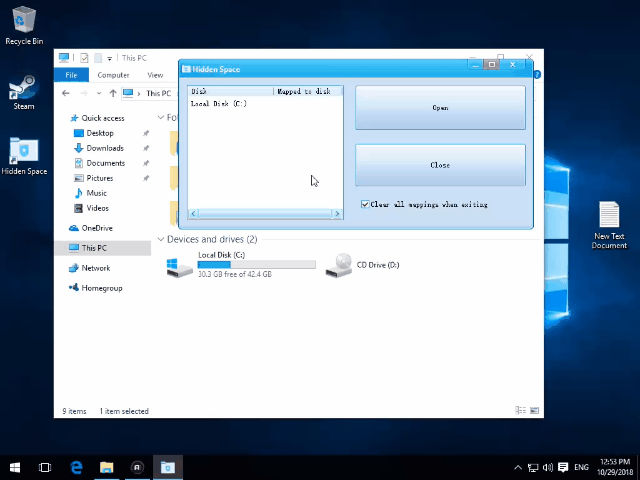Switch to large icons view in Explorer
This screenshot has width=640, height=480.
535,411
